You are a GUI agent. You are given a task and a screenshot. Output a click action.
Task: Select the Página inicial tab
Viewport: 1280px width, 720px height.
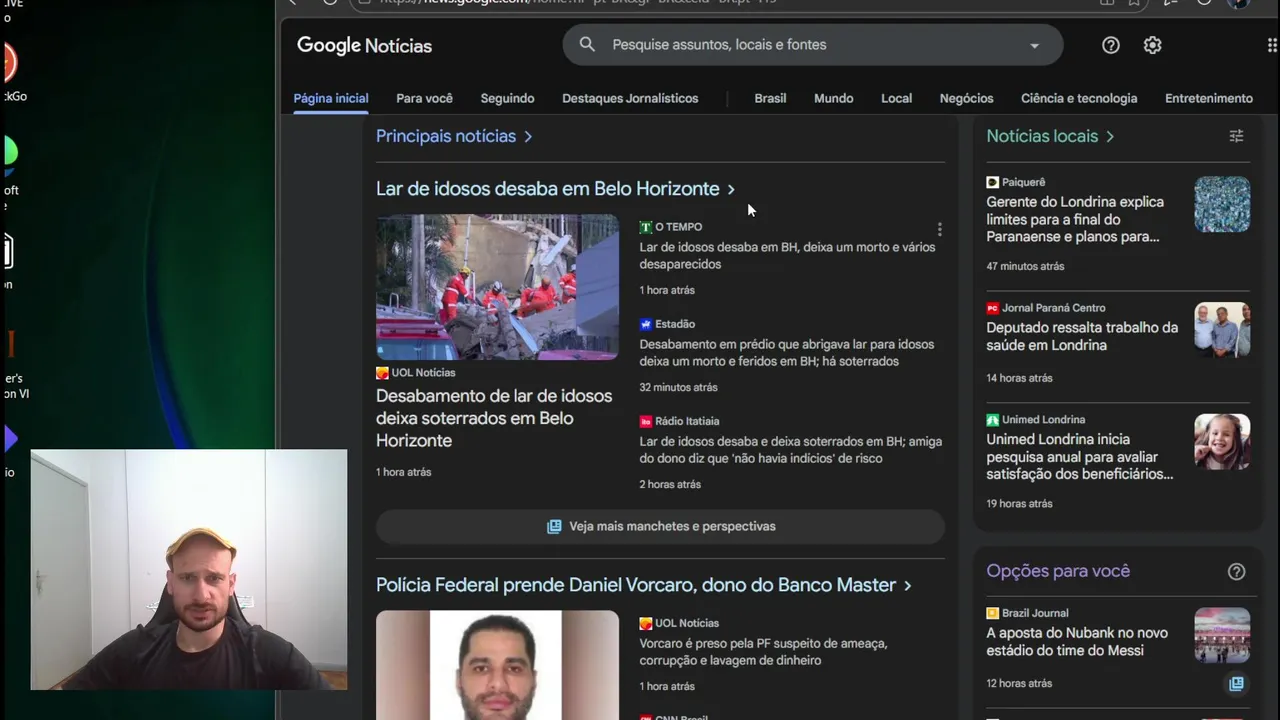(x=331, y=98)
